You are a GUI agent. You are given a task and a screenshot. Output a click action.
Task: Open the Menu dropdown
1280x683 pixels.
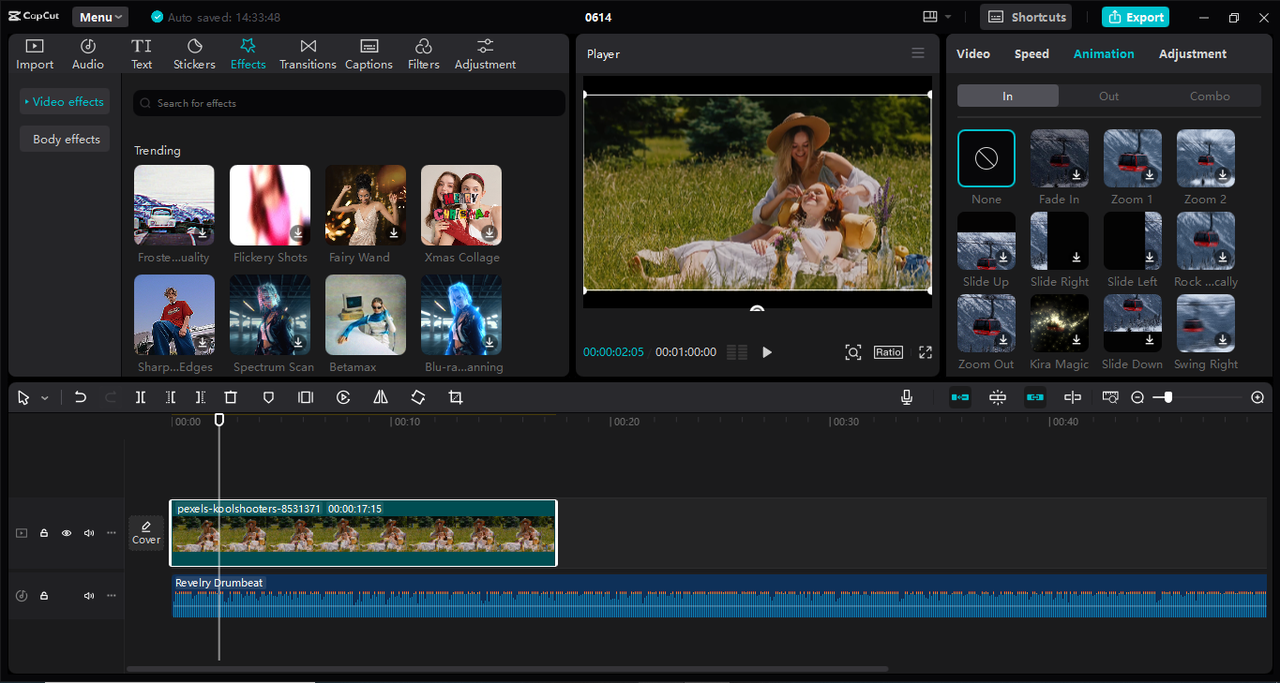(100, 17)
